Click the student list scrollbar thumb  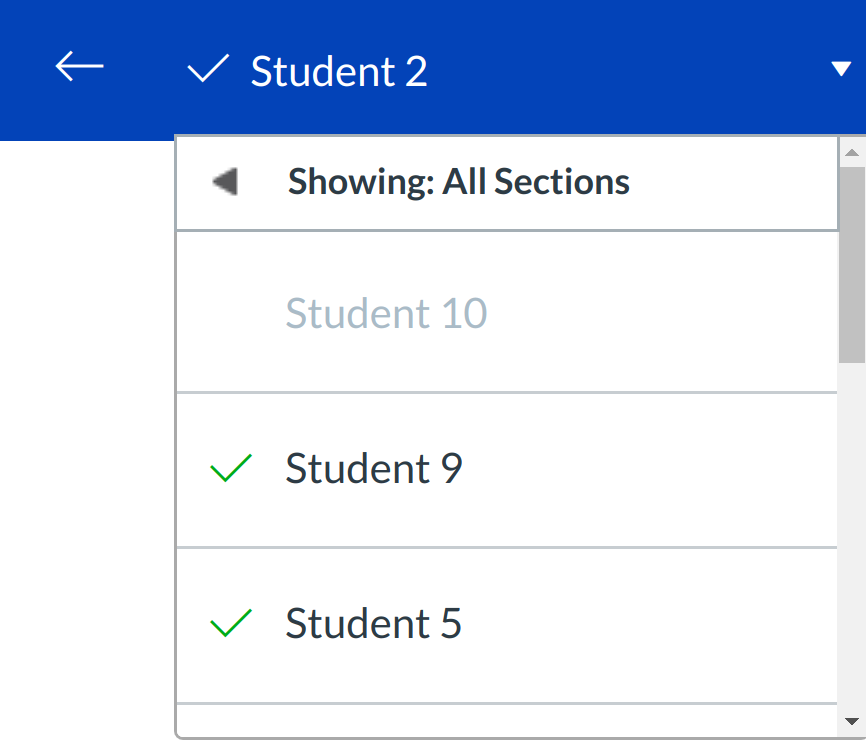point(851,265)
